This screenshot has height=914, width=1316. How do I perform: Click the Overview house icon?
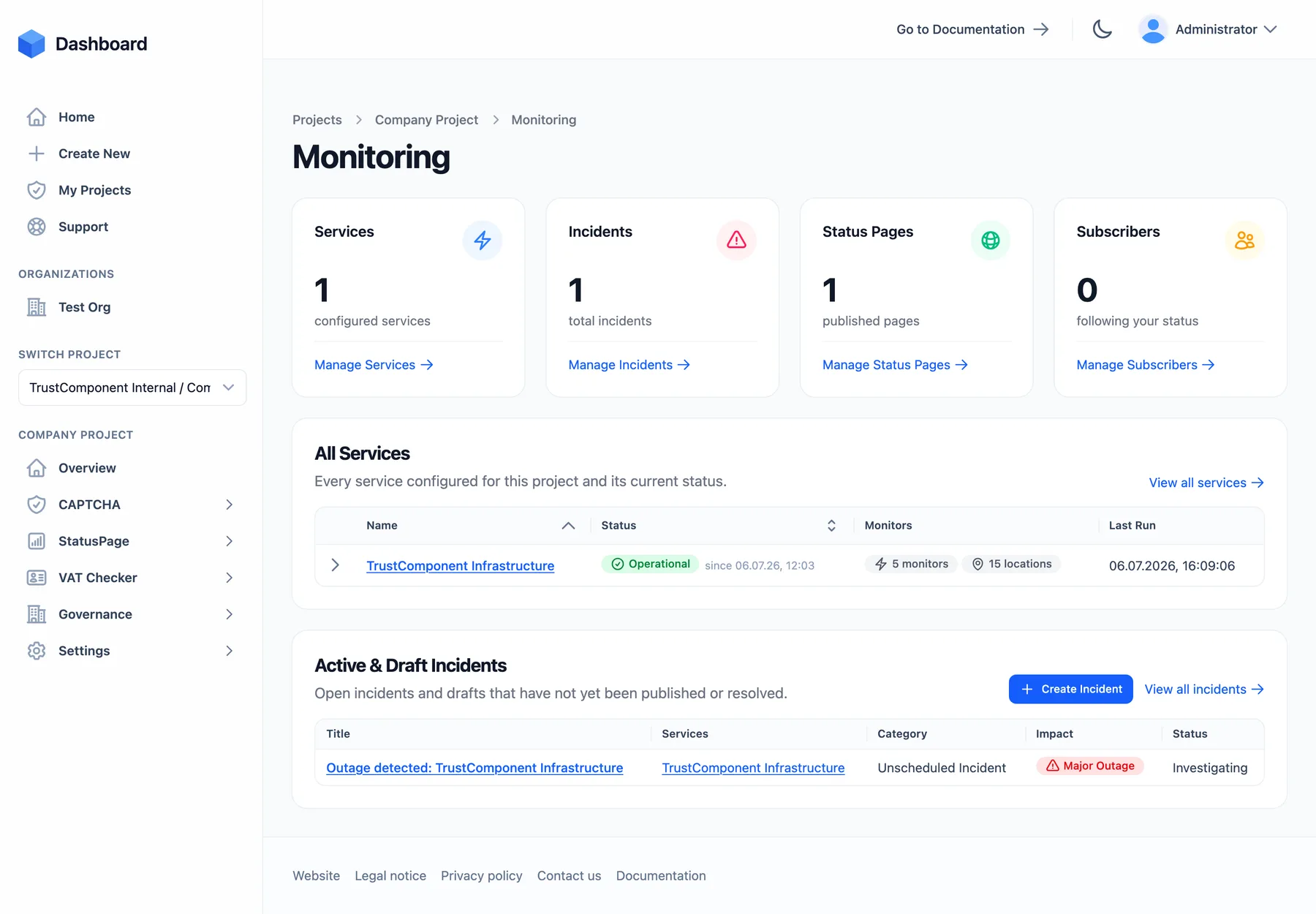click(37, 468)
